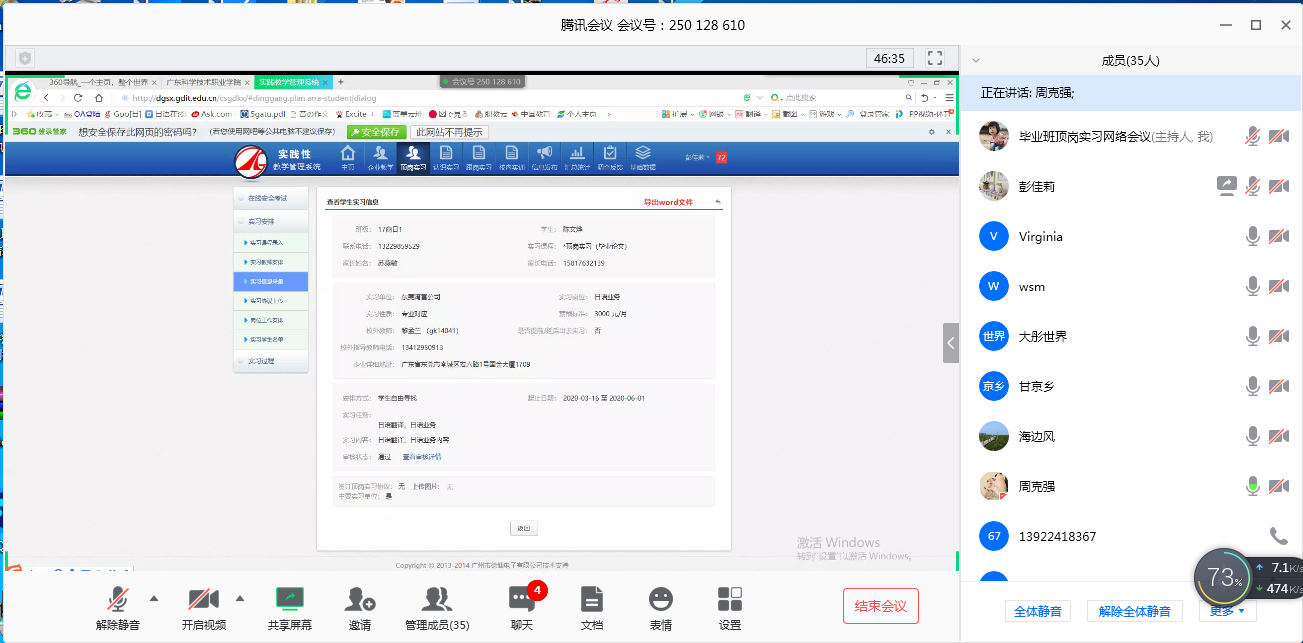Viewport: 1303px width, 643px height.
Task: Toggle 大彤世界's microphone icon
Action: 1252,336
